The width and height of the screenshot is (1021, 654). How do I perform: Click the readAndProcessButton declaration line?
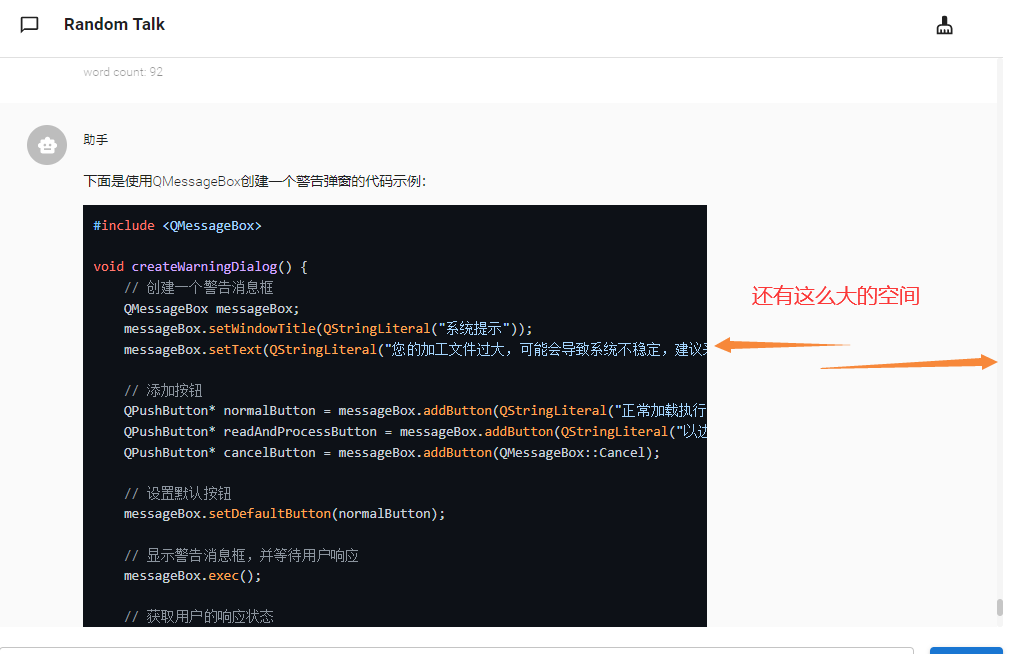[x=415, y=432]
